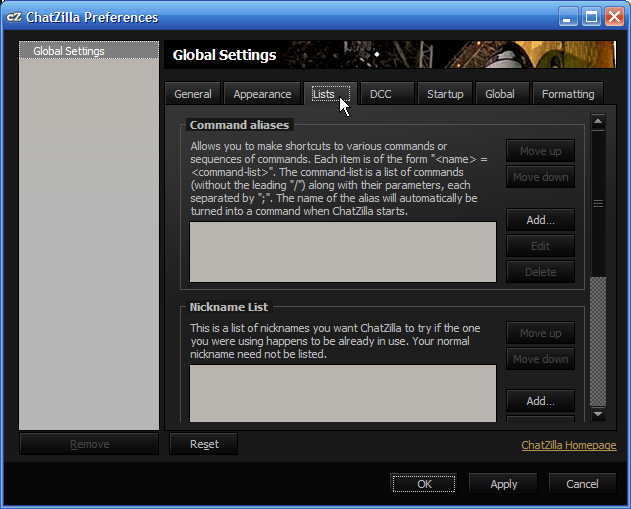Viewport: 631px width, 509px height.
Task: Click the vertical scrollbar thumb
Action: [x=598, y=204]
